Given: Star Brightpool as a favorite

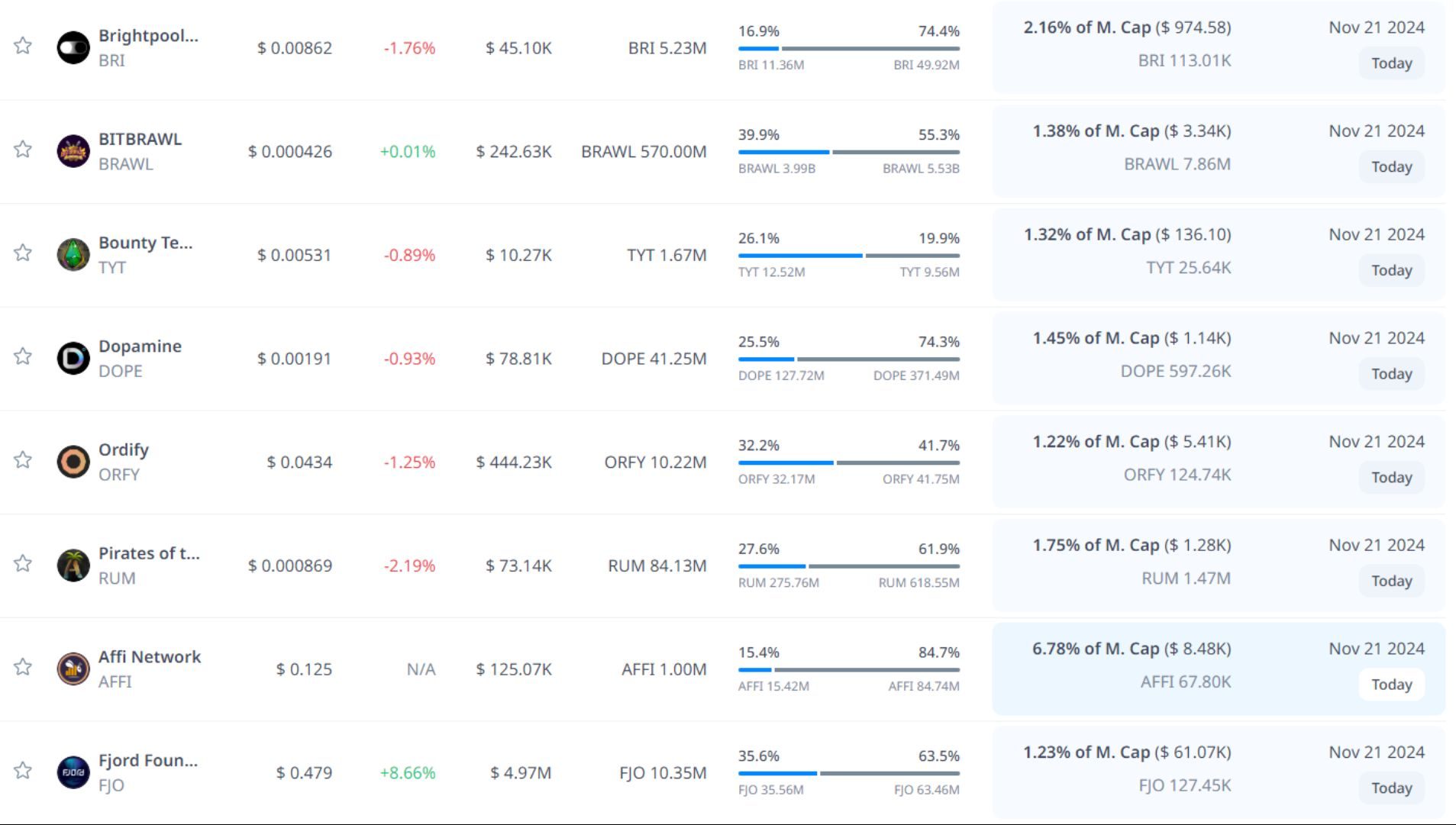Looking at the screenshot, I should click(23, 46).
